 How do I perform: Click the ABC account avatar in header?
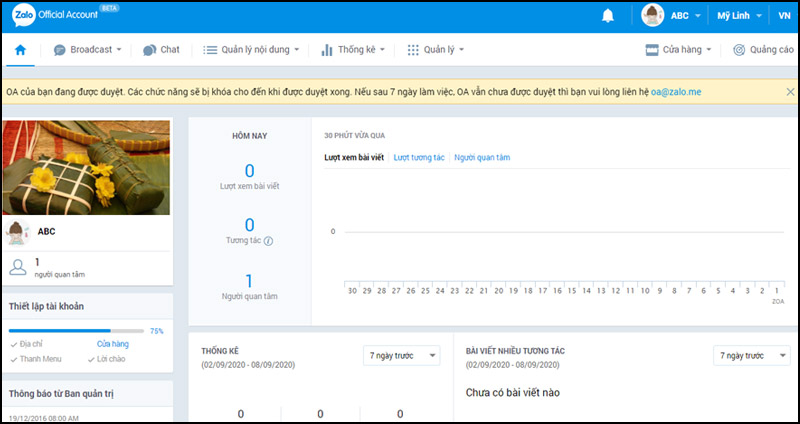[x=654, y=16]
